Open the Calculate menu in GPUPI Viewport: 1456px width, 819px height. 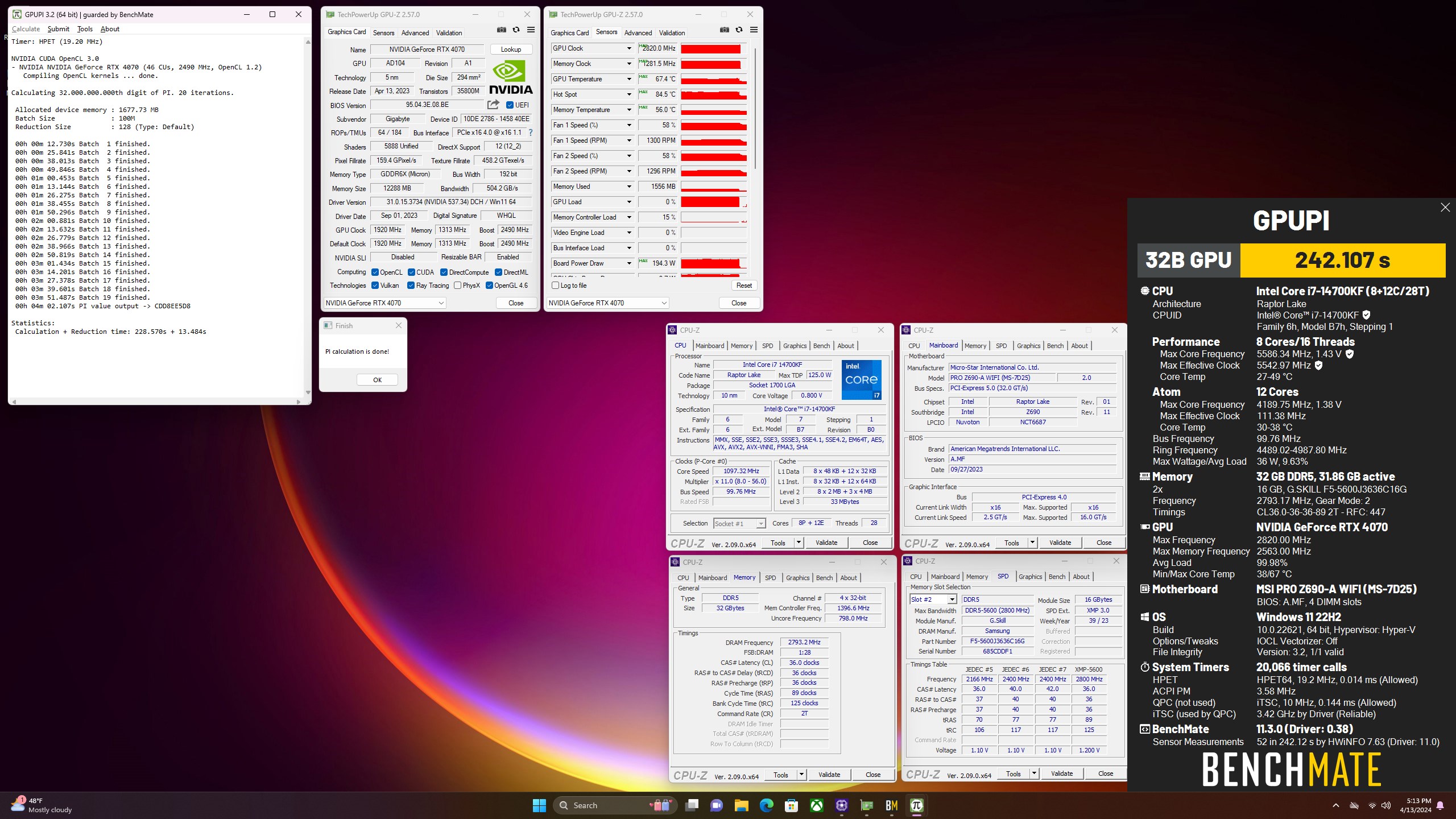[26, 29]
